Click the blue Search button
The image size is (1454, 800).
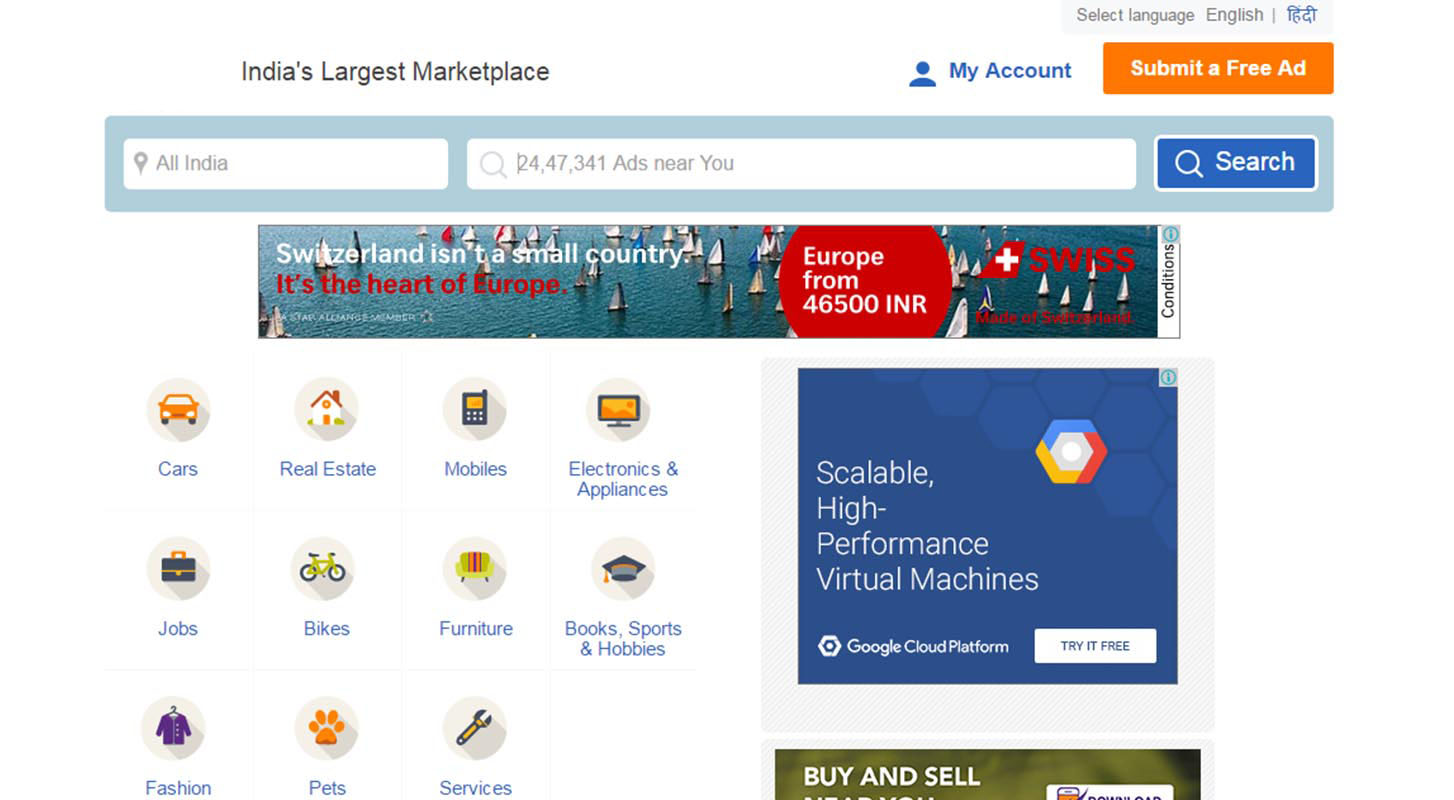point(1236,163)
